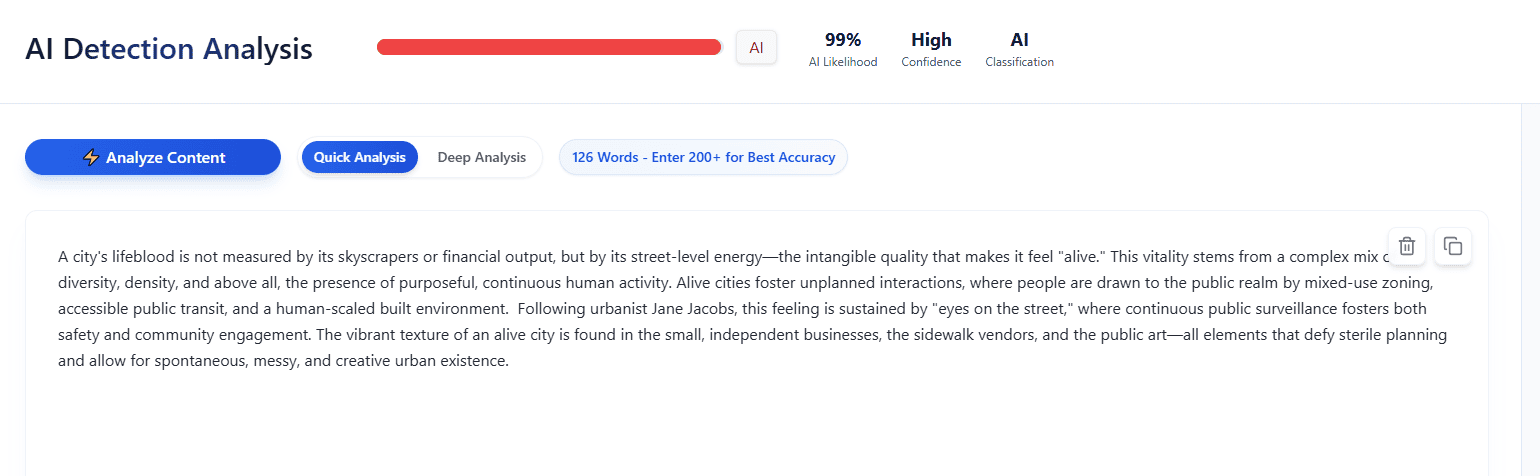Click the "AI Likelihood" caption
The image size is (1540, 476).
(x=843, y=62)
